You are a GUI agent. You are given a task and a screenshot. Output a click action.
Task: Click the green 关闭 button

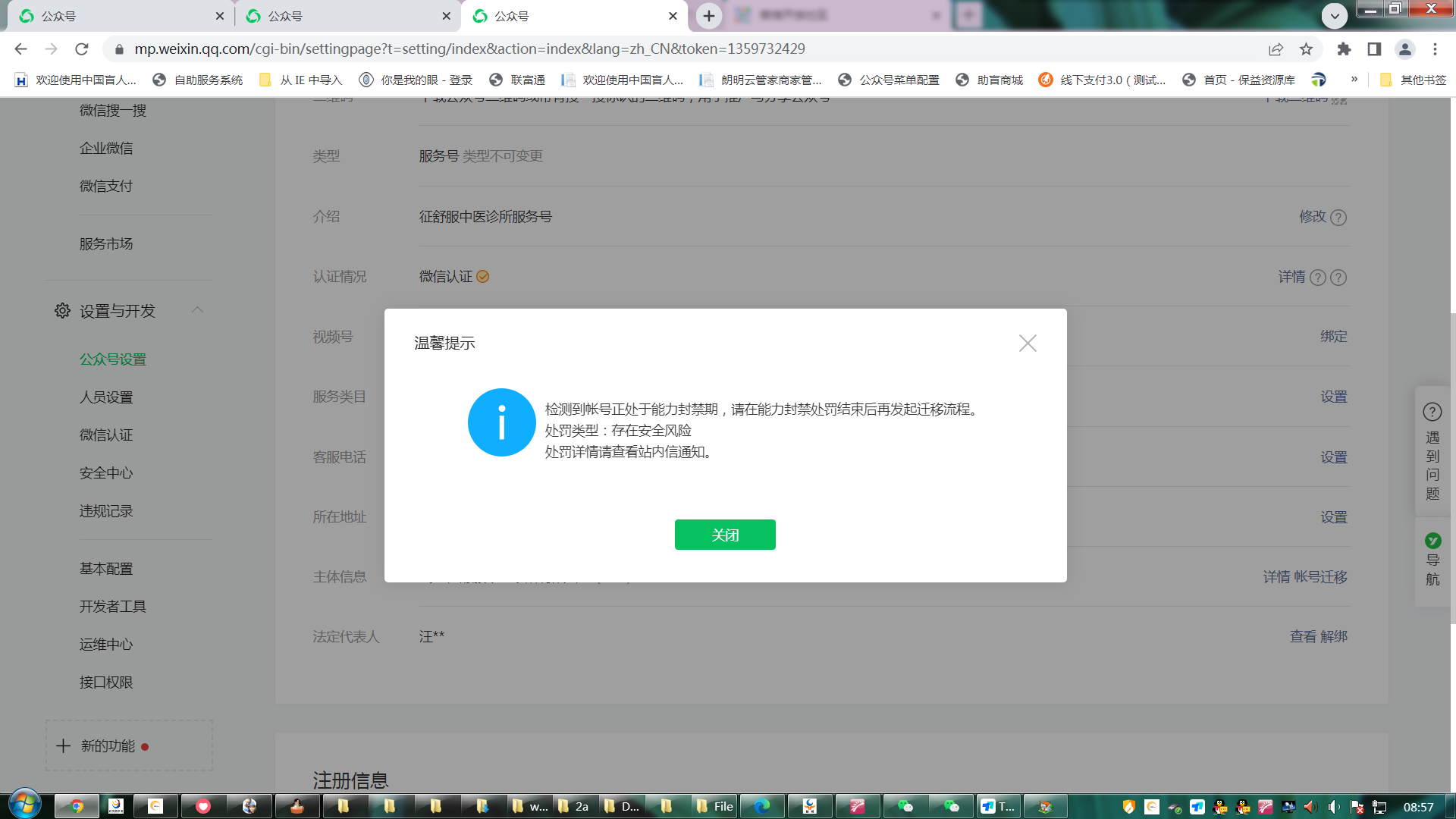coord(724,535)
